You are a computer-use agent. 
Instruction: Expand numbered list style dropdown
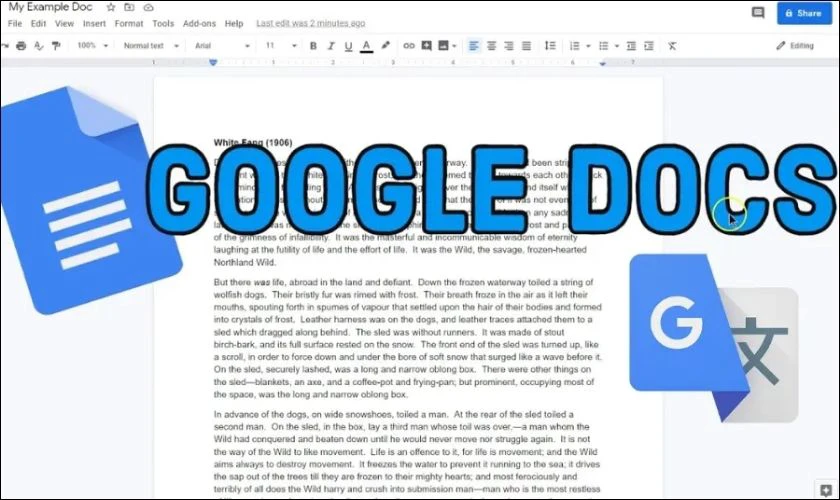pos(588,46)
